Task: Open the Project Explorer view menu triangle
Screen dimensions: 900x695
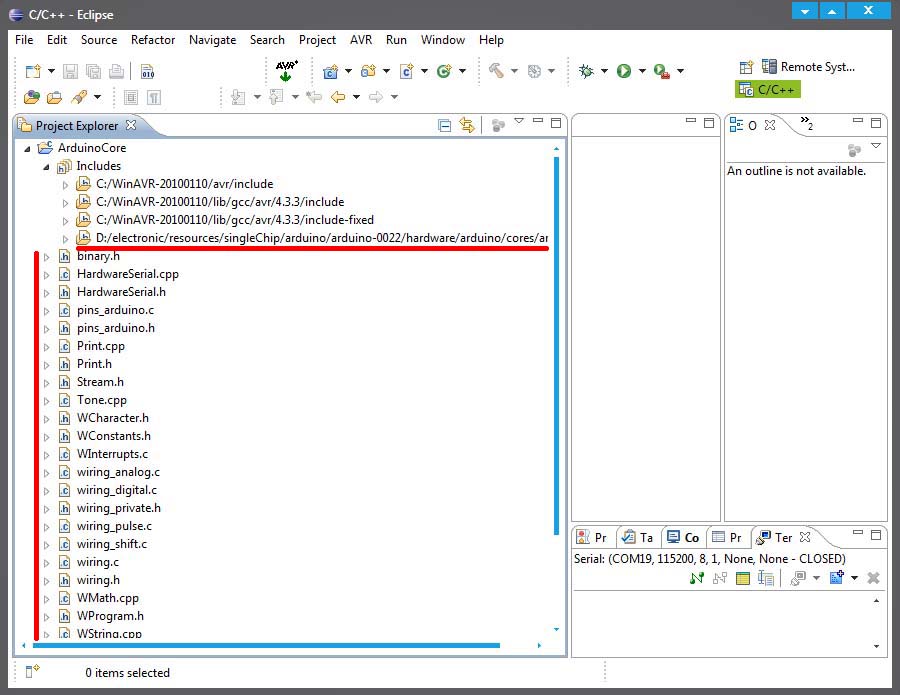Action: pos(519,121)
